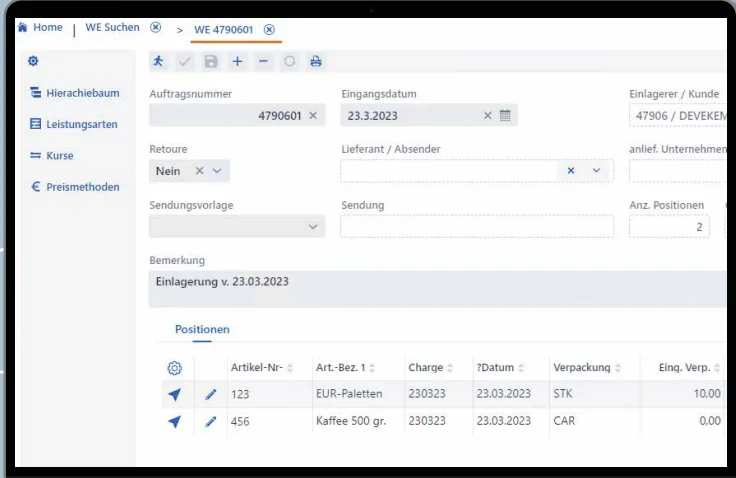Open the Sendungsvorlage dropdown
This screenshot has height=478, width=736.
click(237, 226)
